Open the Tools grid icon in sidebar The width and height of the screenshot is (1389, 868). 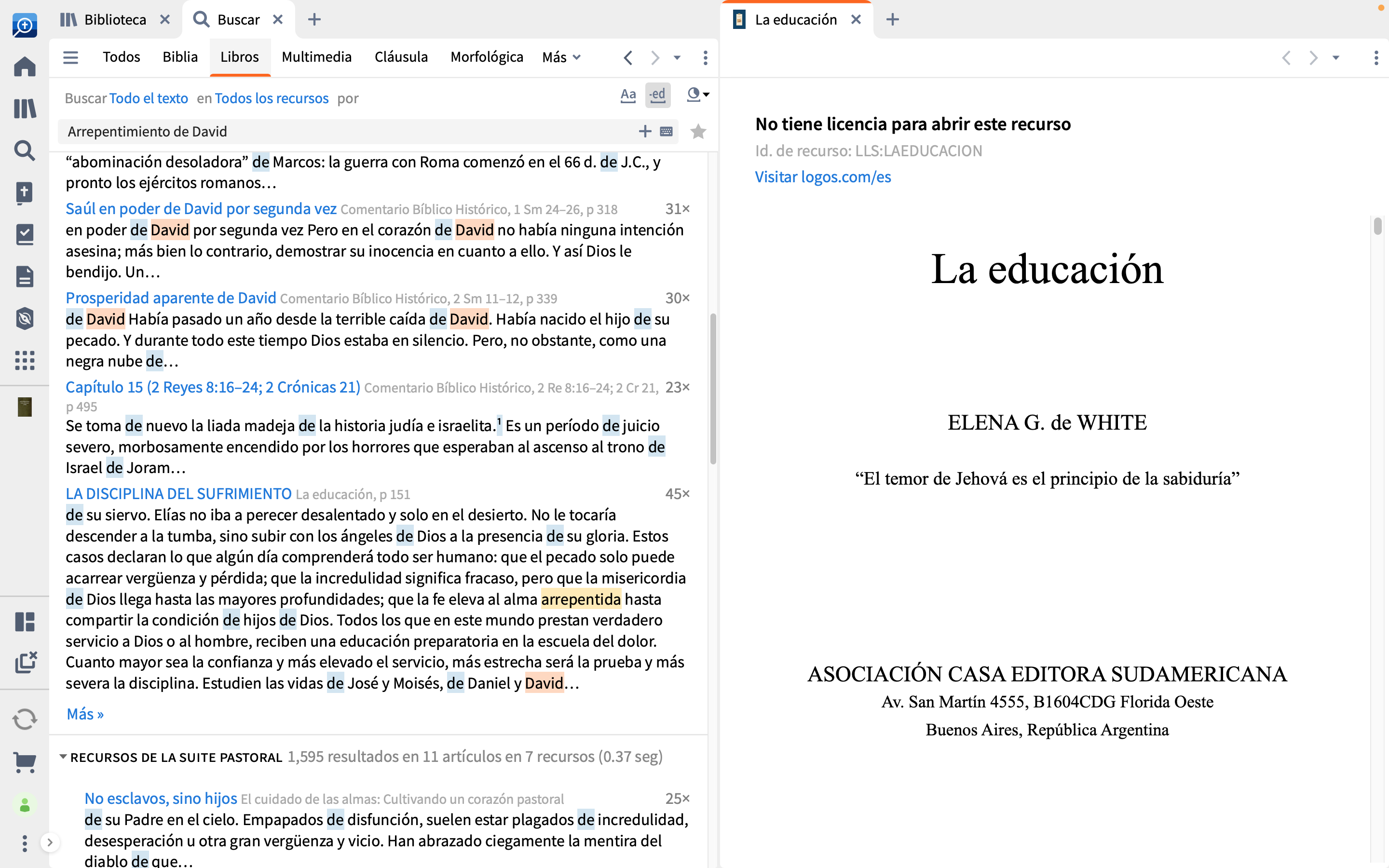[x=25, y=361]
